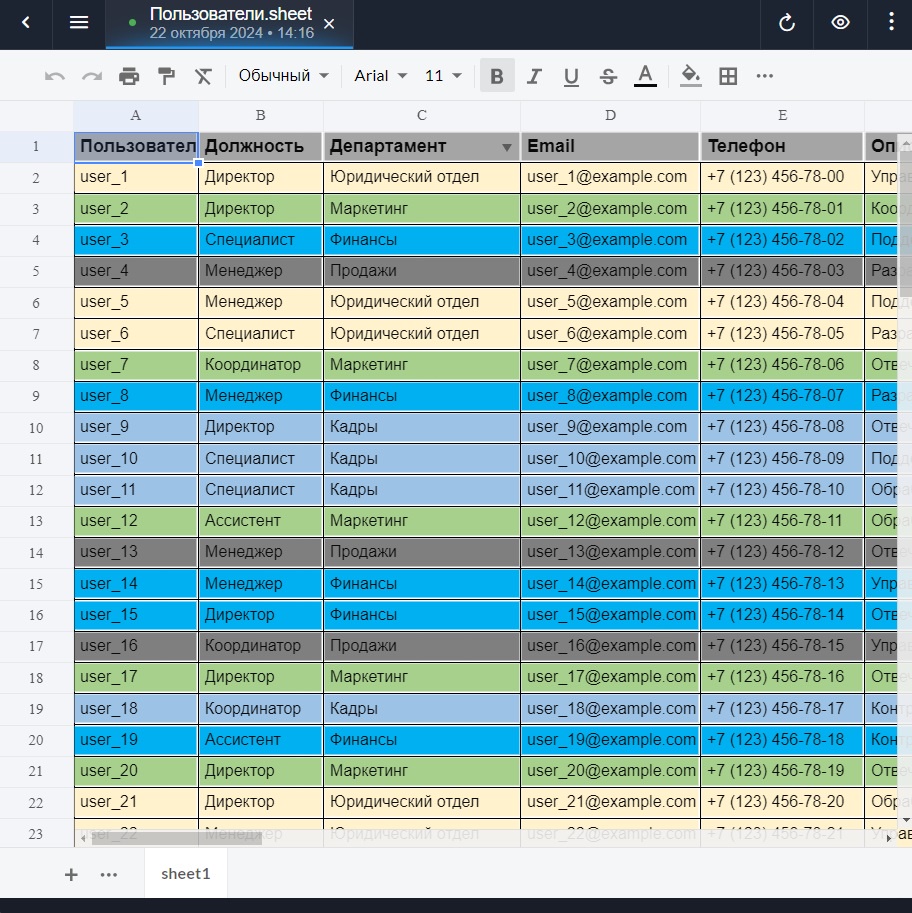This screenshot has height=913, width=912.
Task: Choose the cell fill color bucket
Action: [691, 76]
